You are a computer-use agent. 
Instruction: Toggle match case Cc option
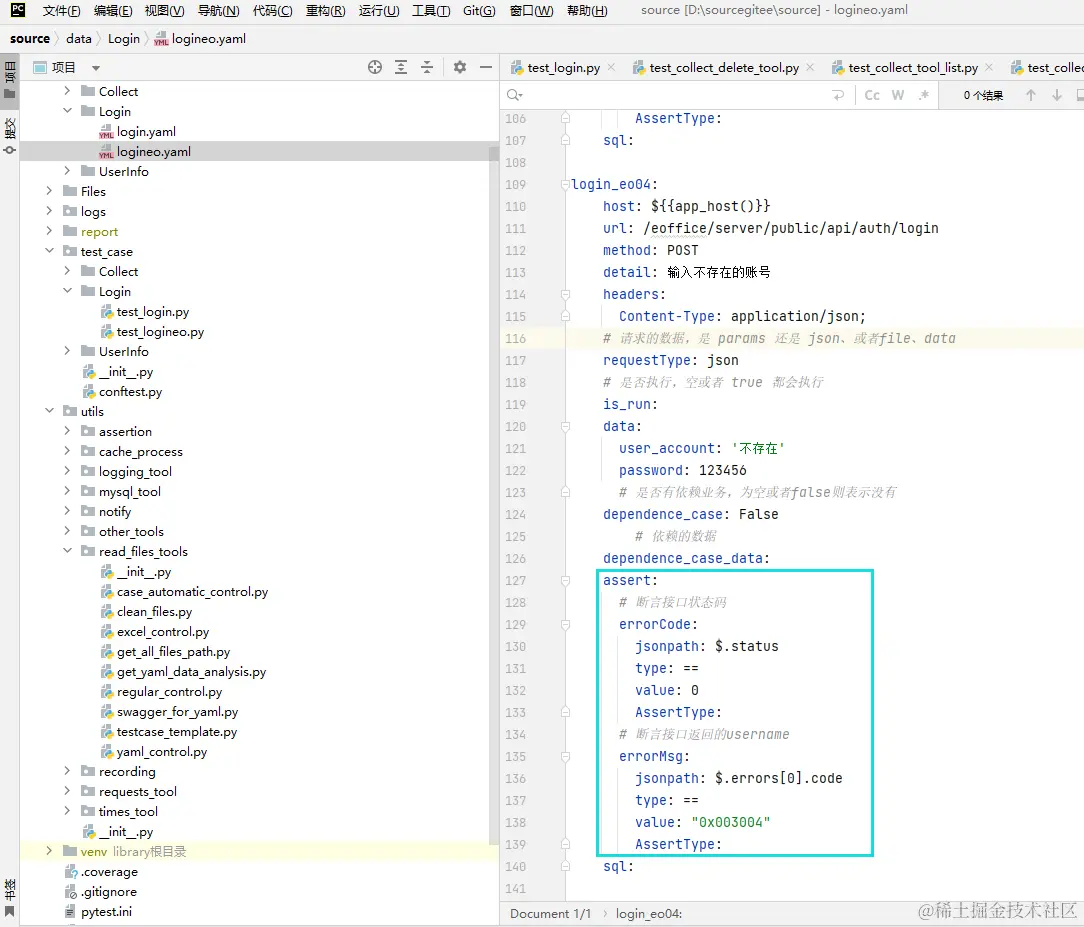pos(872,95)
